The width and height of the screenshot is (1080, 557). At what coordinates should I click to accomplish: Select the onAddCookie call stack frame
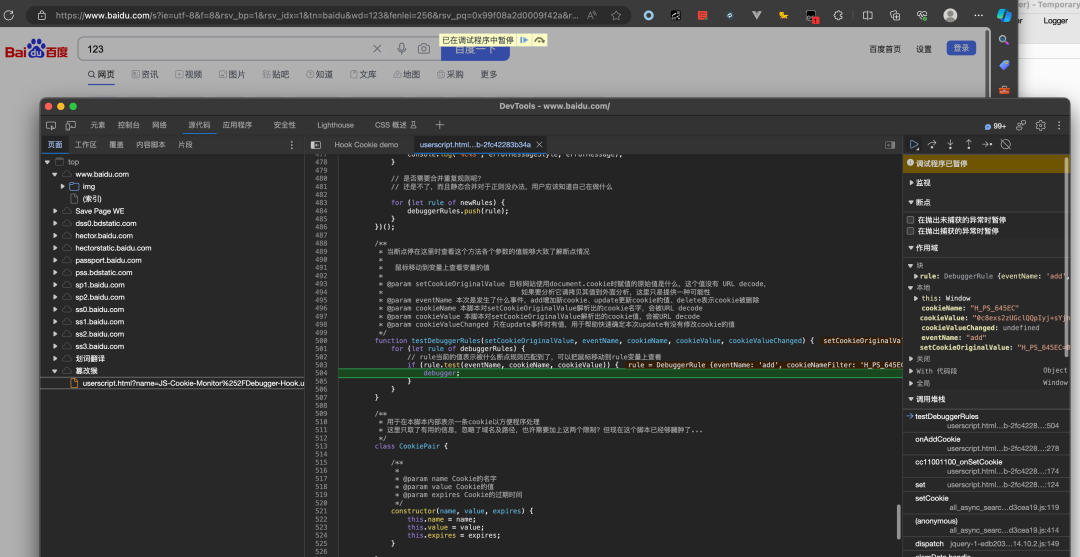(x=985, y=443)
